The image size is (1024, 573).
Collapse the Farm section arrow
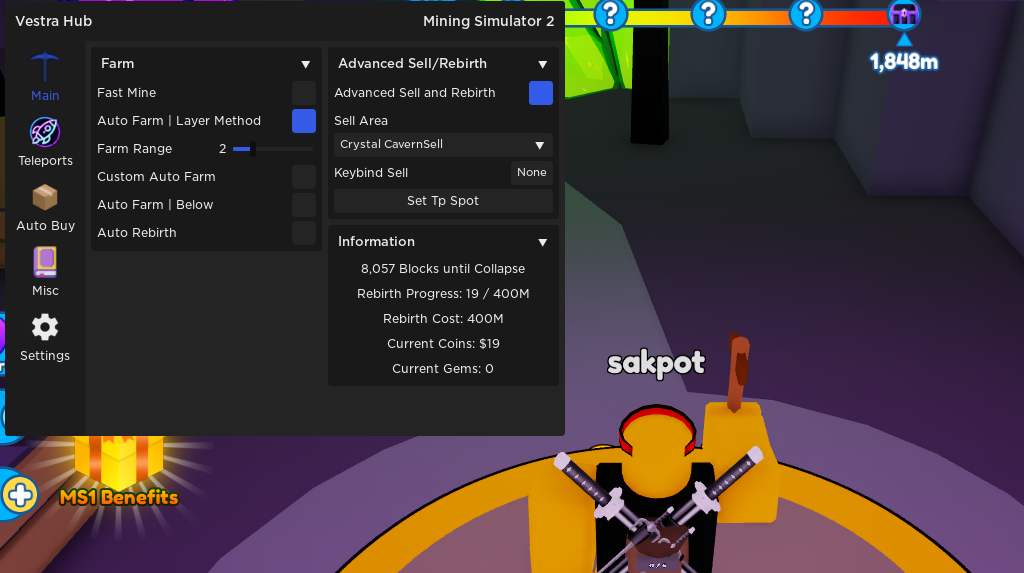306,64
